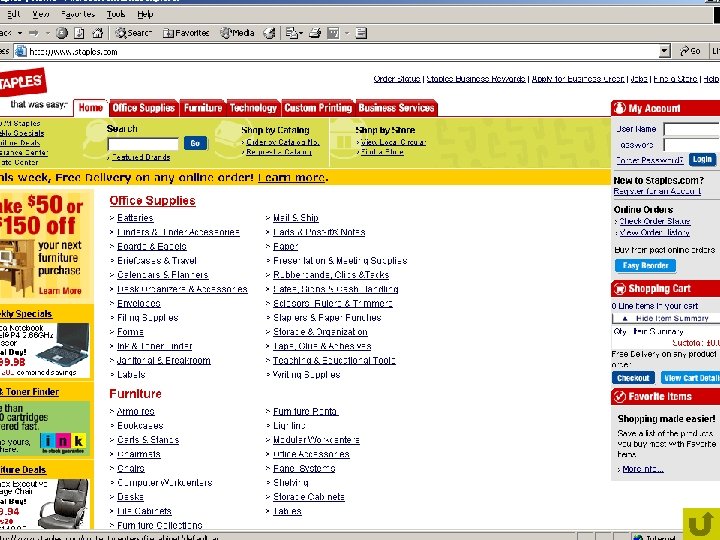
Task: Click the Stop loading icon
Action: (62, 33)
